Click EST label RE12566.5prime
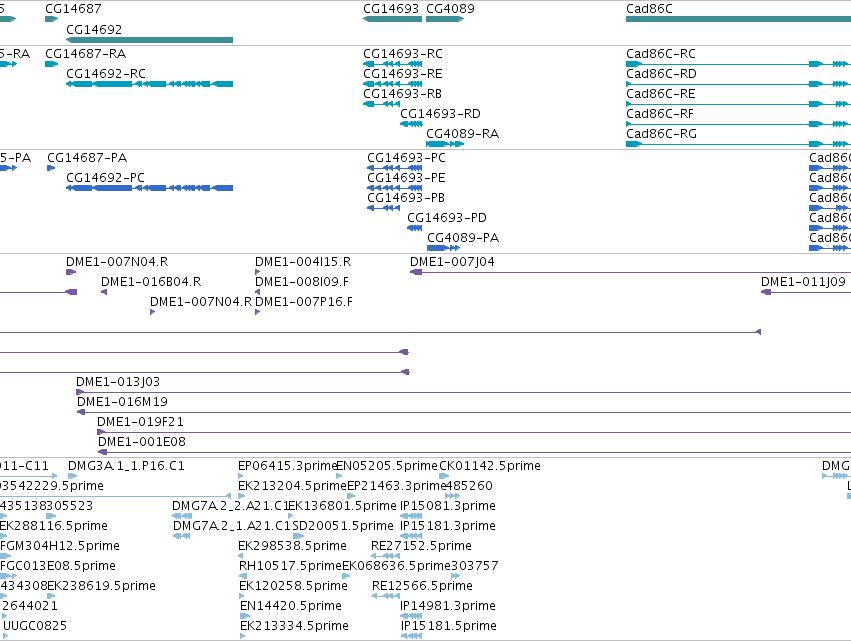The image size is (851, 641). coord(422,587)
